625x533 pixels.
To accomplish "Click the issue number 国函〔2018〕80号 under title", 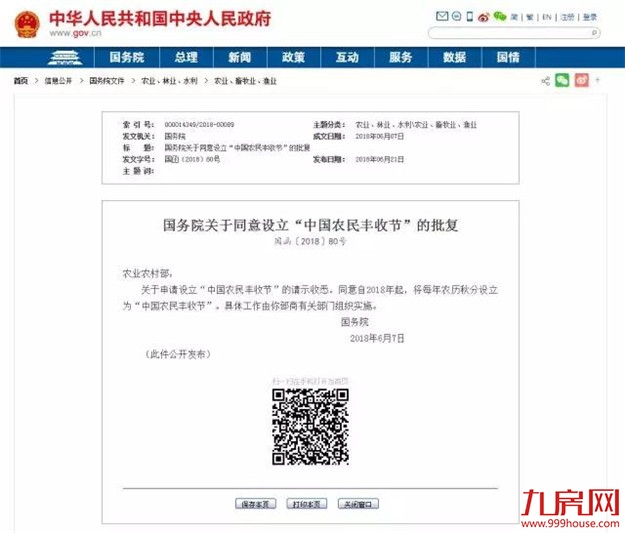I will 310,241.
